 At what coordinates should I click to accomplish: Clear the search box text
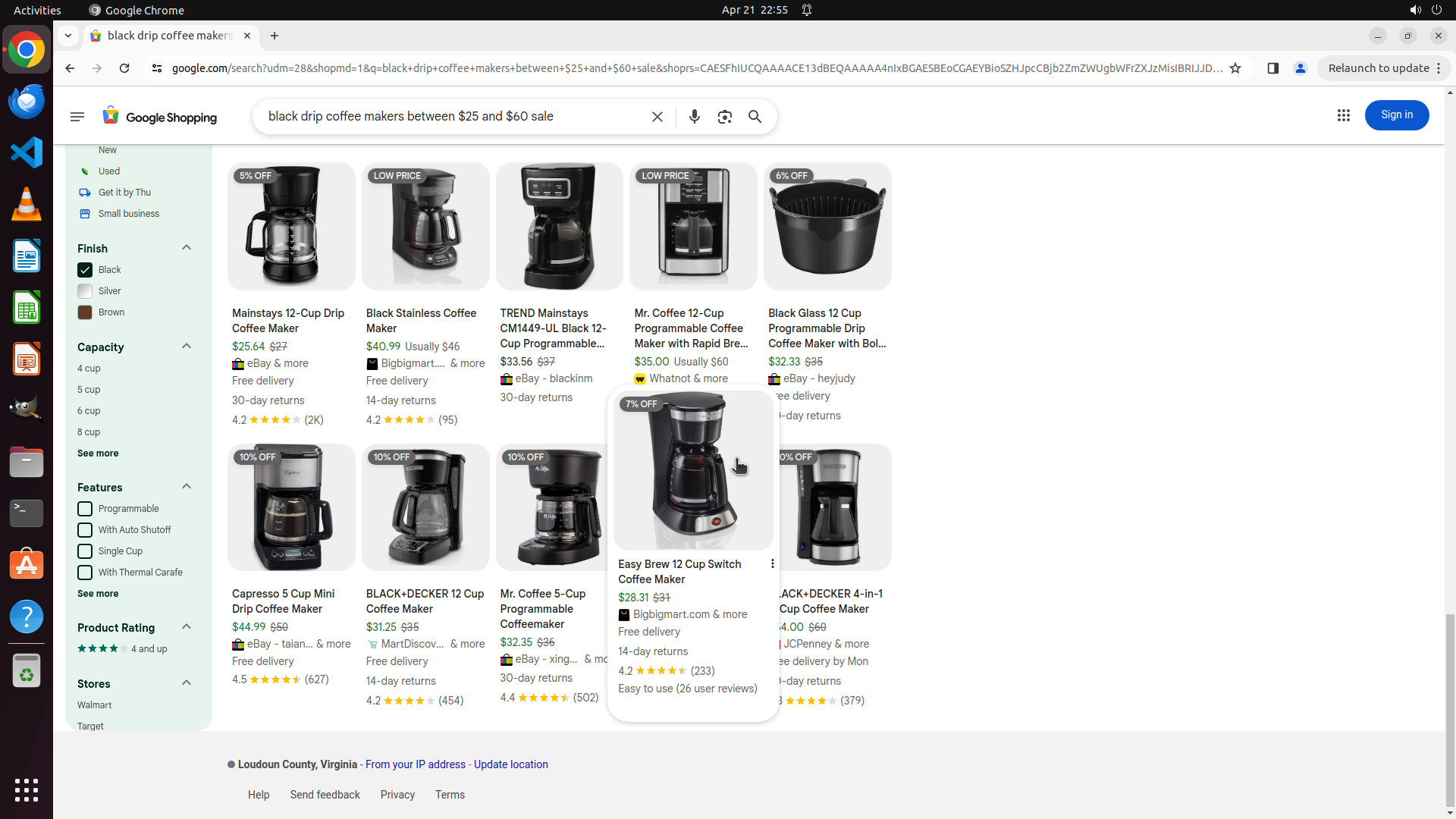click(657, 117)
